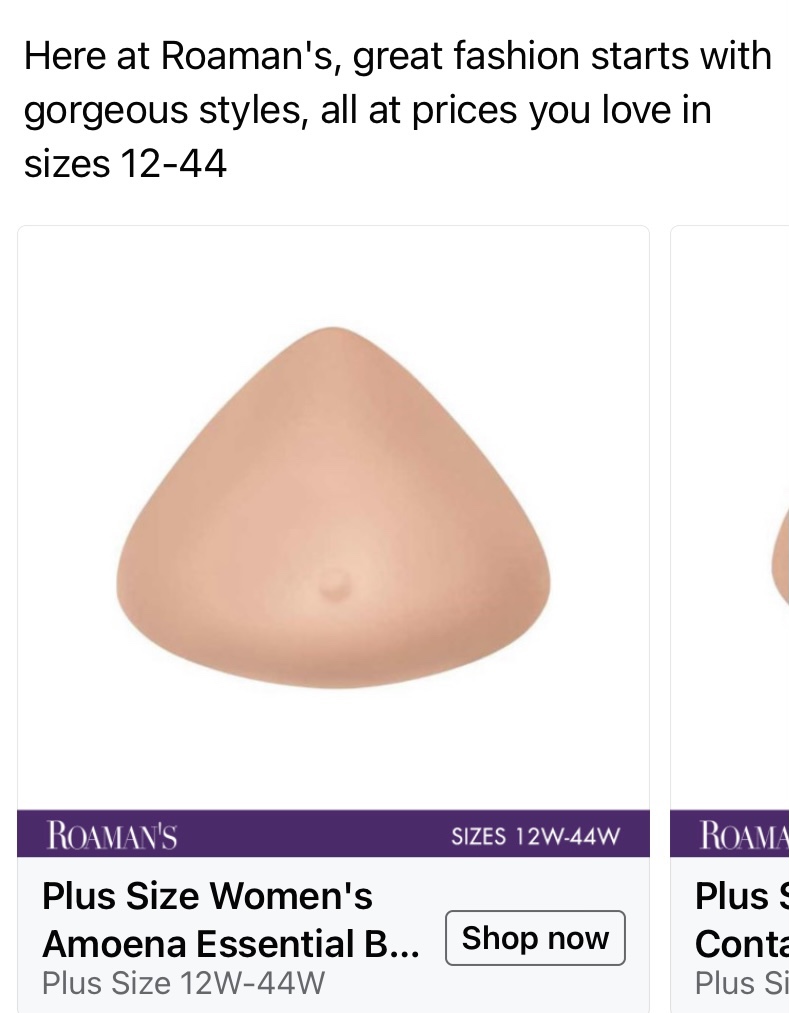
Task: Click the Amoena Essential B... title line
Action: point(231,944)
